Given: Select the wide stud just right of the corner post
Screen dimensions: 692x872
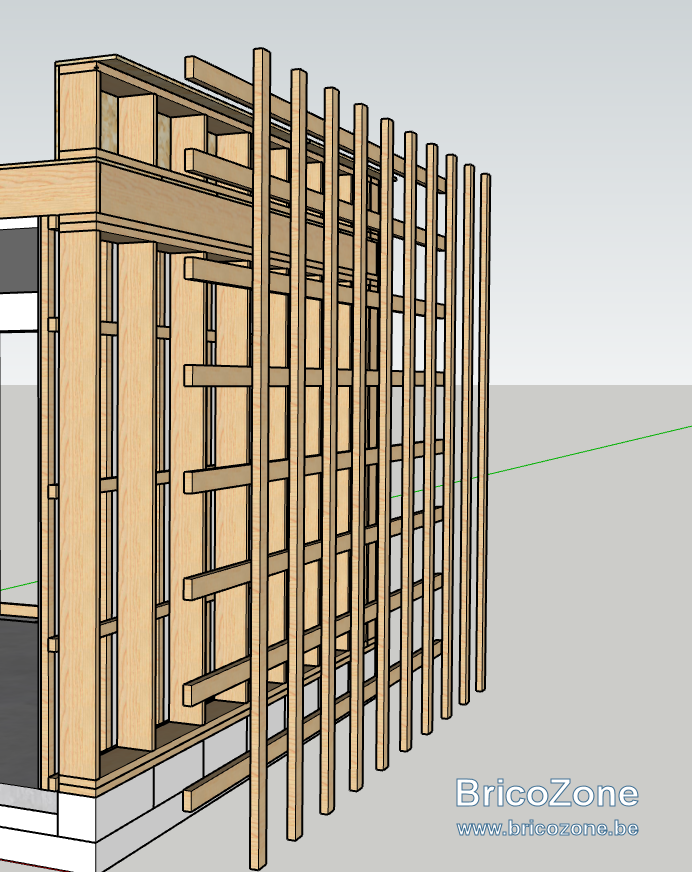Looking at the screenshot, I should (x=137, y=495).
